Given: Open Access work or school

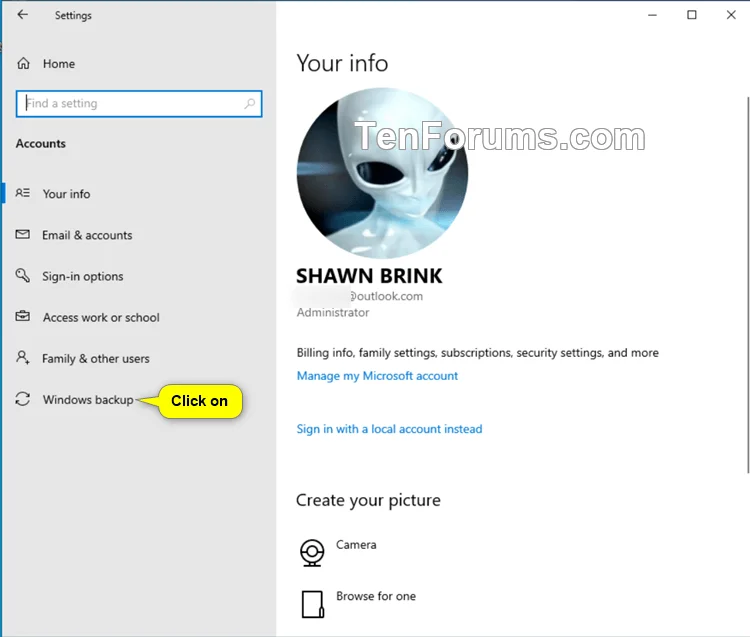Looking at the screenshot, I should (x=101, y=318).
